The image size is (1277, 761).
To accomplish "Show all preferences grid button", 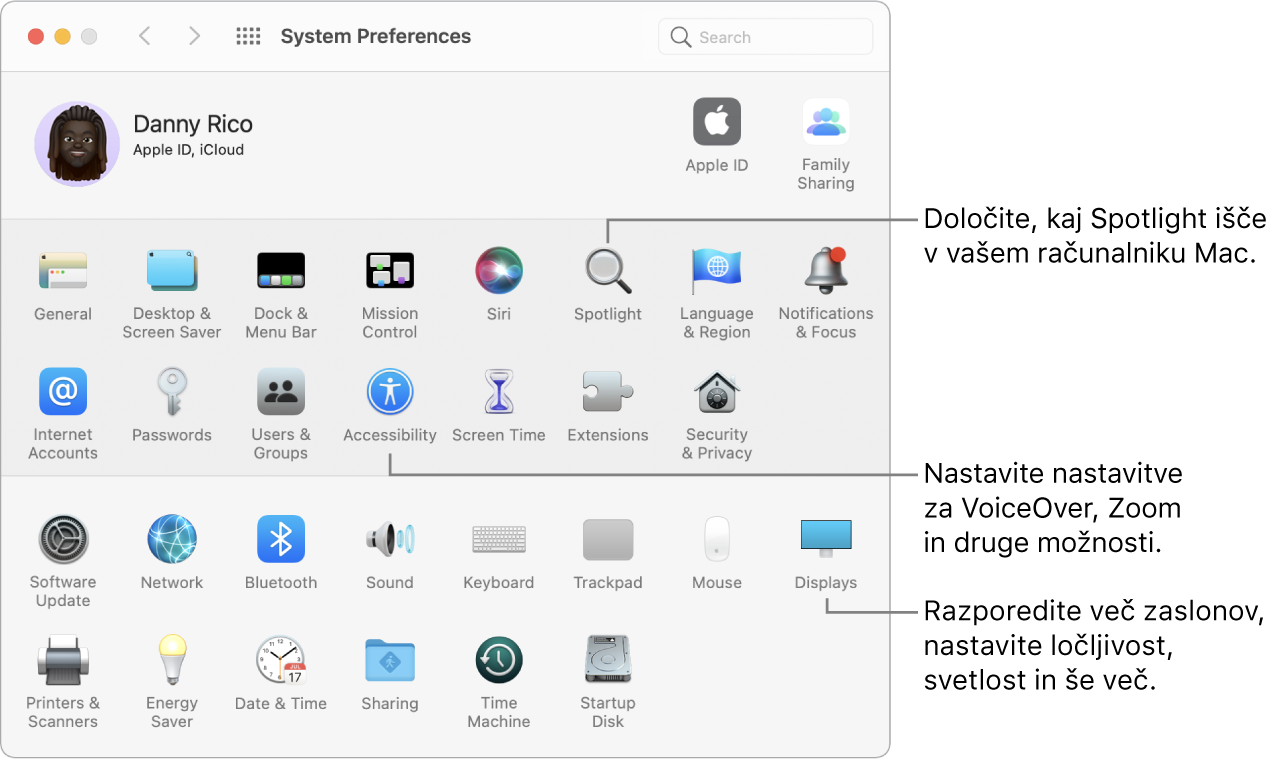I will [248, 36].
